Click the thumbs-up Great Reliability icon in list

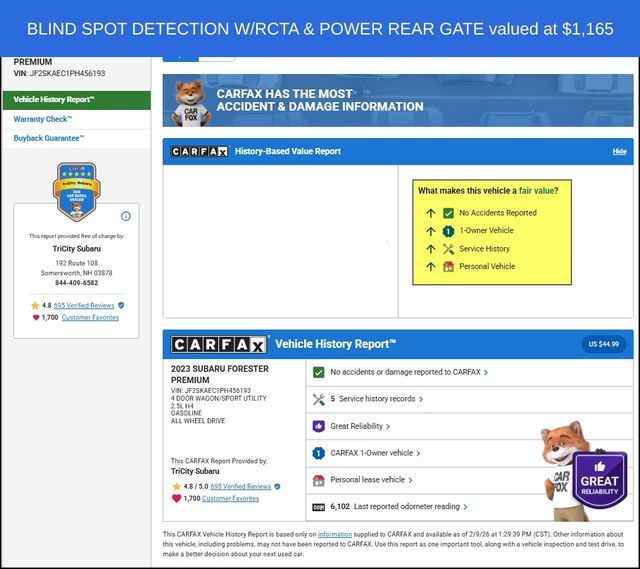(x=319, y=426)
